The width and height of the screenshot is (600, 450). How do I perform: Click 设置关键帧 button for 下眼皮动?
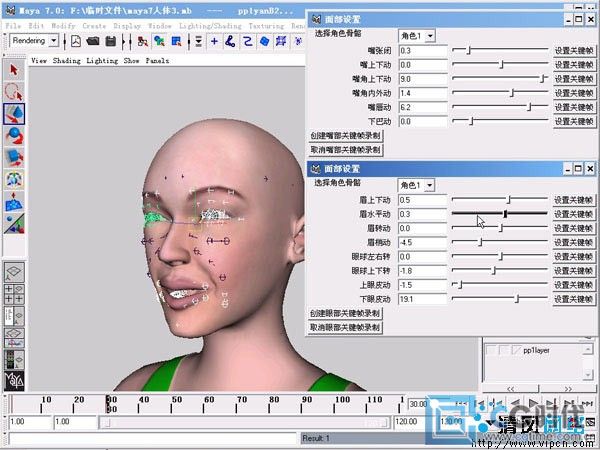point(573,299)
